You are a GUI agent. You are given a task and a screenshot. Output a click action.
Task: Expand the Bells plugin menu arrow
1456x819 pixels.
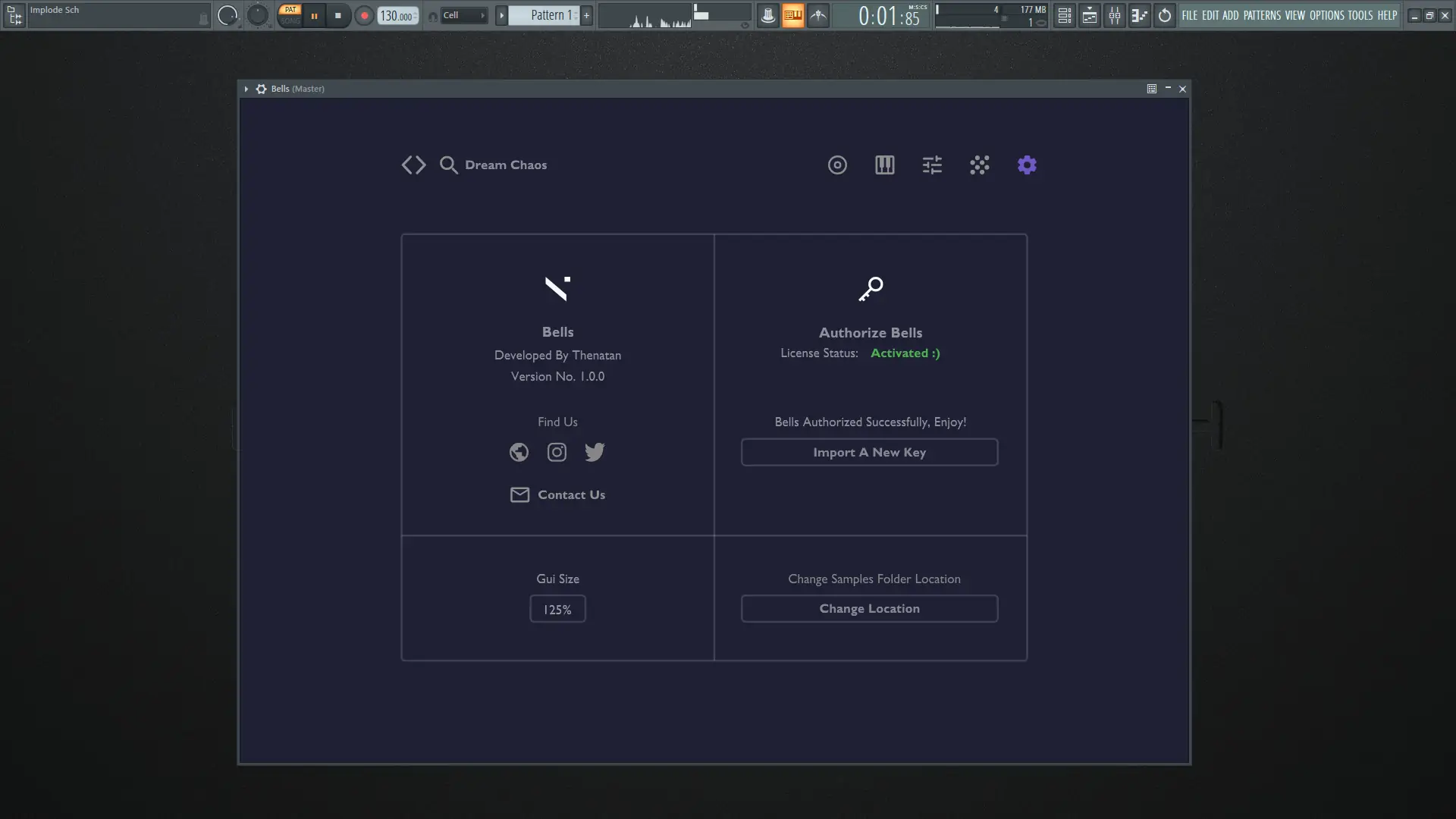pos(246,89)
